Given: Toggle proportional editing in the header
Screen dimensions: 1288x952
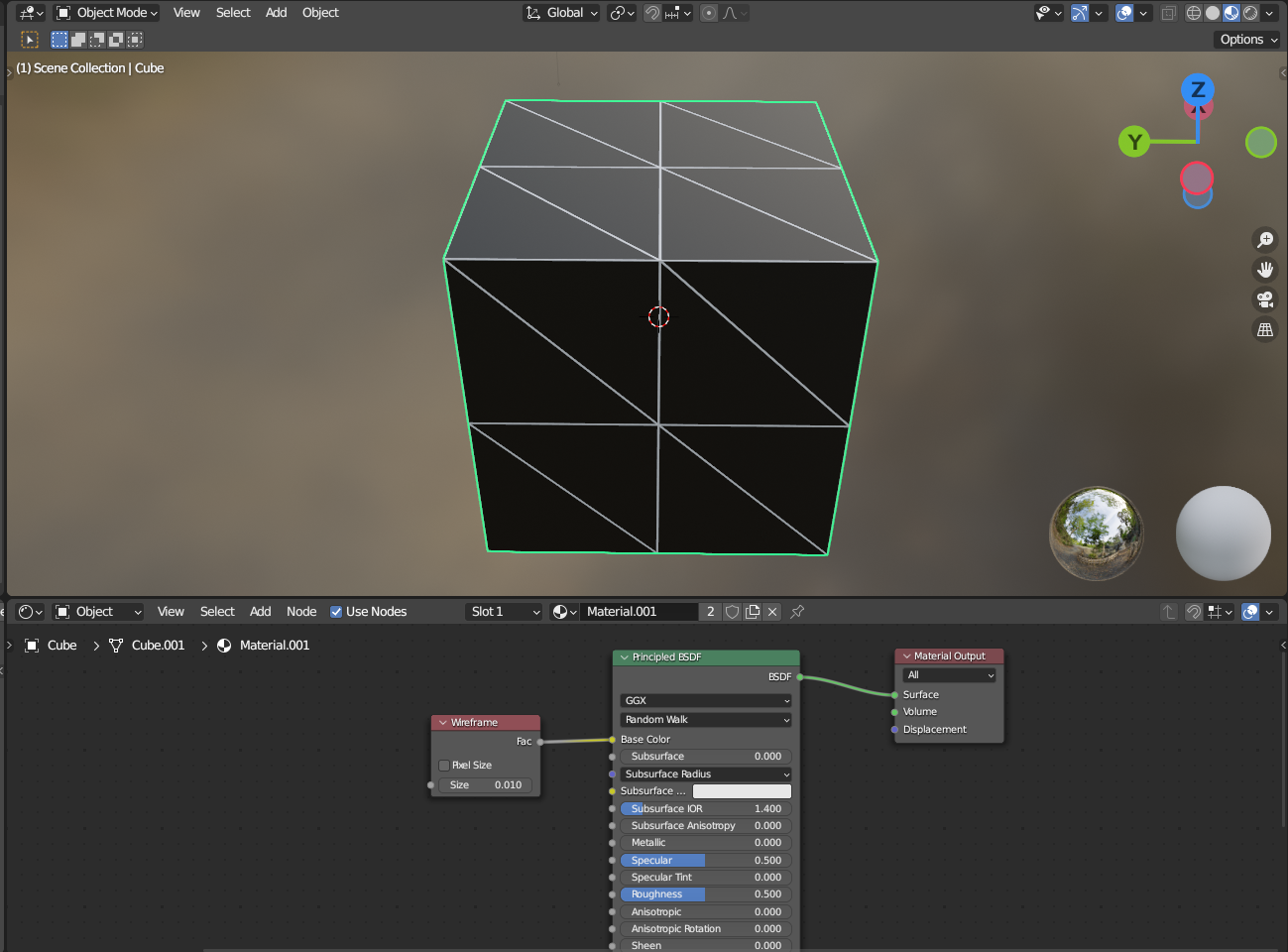Looking at the screenshot, I should [x=709, y=13].
